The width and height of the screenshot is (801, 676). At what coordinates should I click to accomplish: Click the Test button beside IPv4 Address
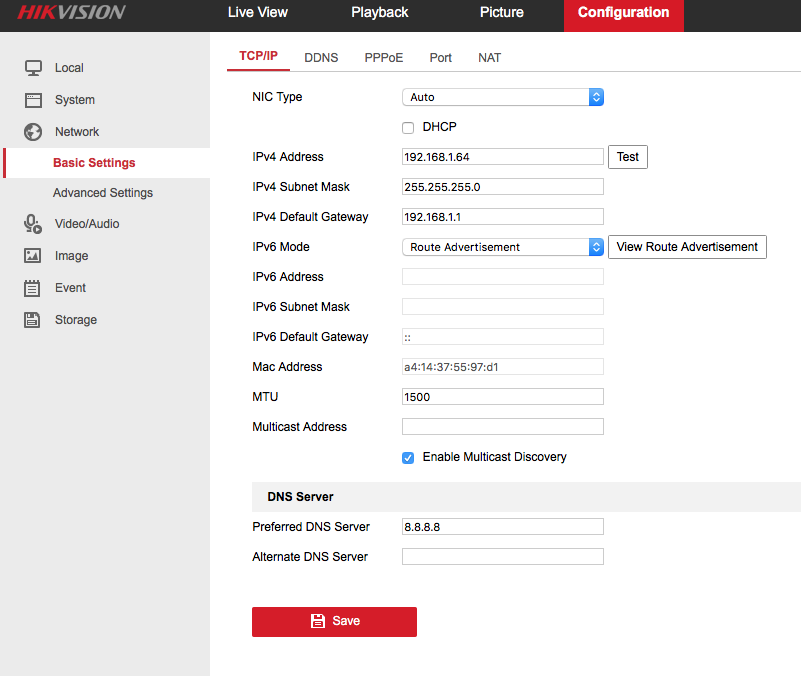click(628, 157)
